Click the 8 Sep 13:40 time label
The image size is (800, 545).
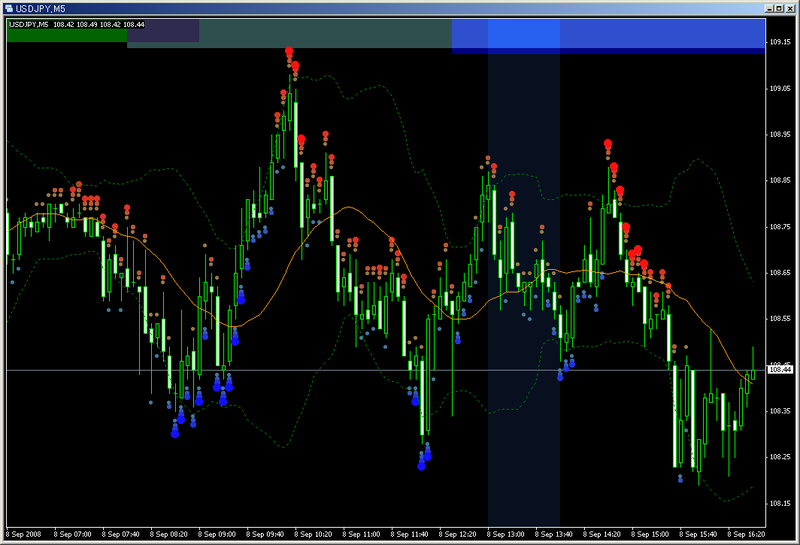(554, 534)
